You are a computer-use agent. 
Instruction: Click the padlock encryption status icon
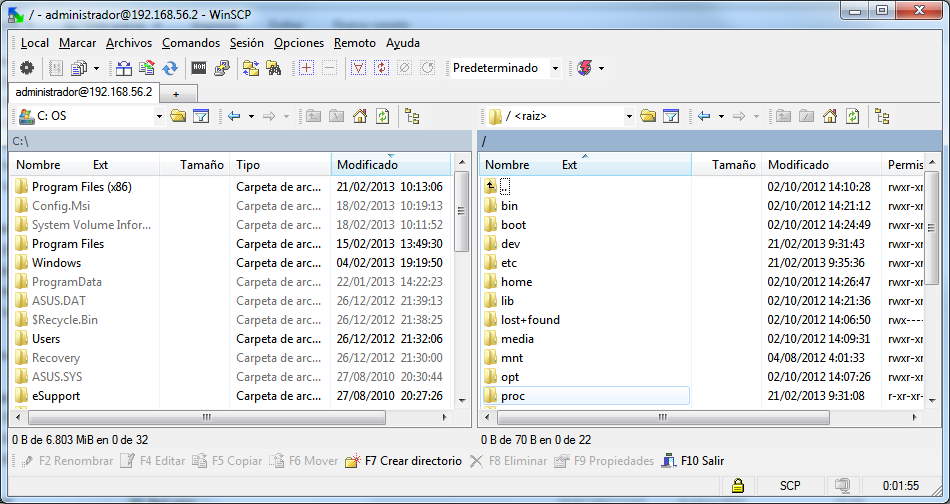[x=737, y=486]
